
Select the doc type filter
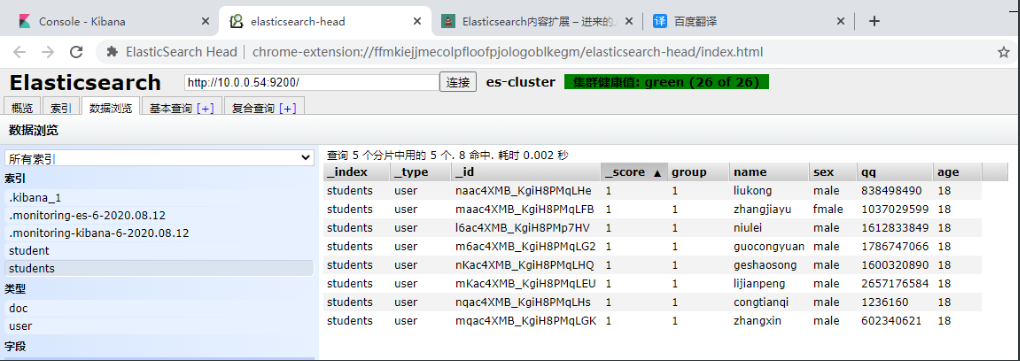click(159, 308)
